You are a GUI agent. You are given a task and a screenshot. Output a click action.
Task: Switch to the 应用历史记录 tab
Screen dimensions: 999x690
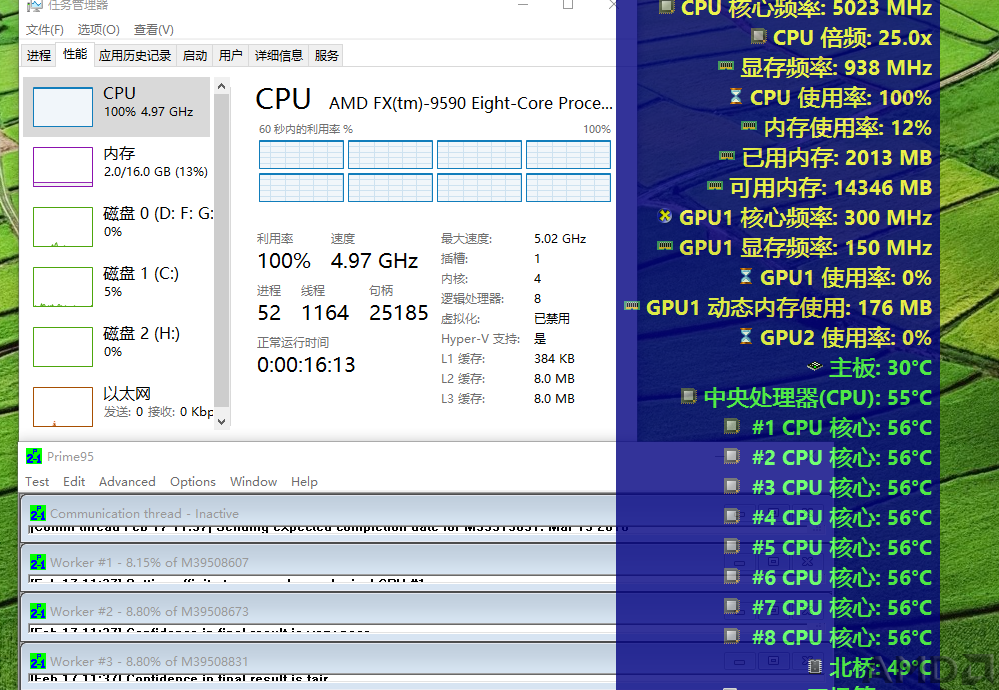tap(135, 55)
